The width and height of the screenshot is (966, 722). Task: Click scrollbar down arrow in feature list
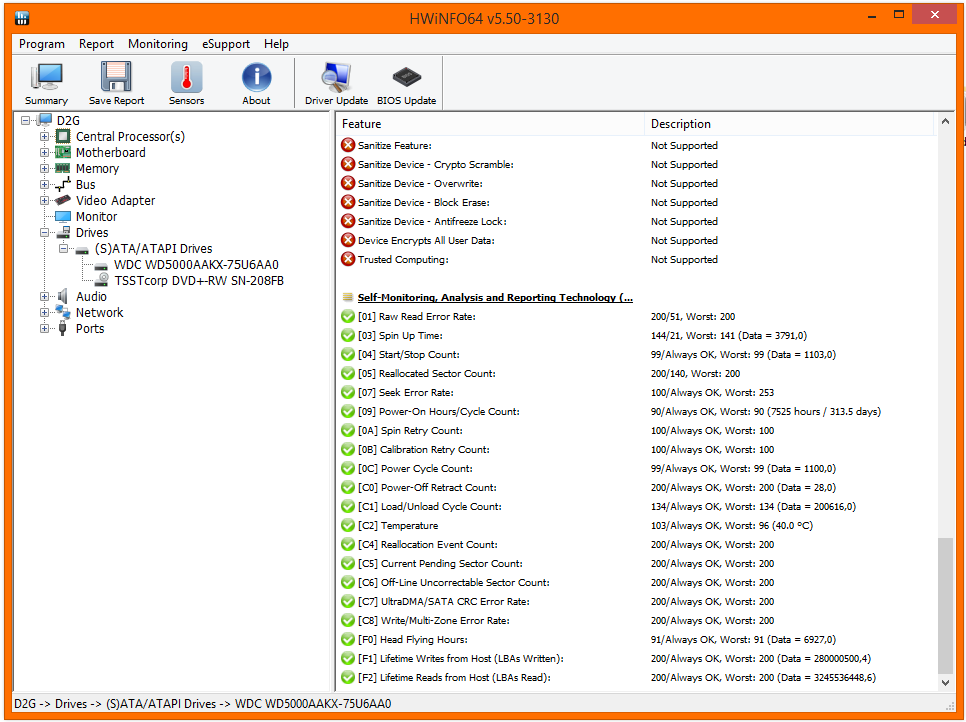945,683
